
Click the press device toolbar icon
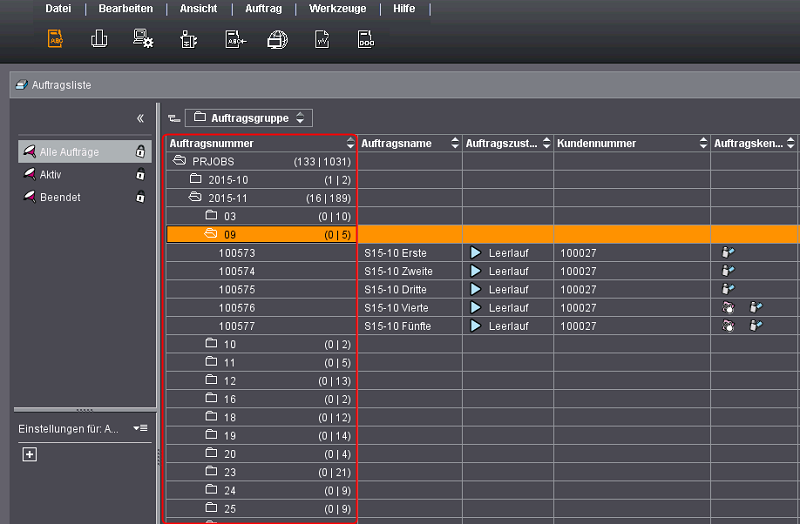pyautogui.click(x=189, y=39)
